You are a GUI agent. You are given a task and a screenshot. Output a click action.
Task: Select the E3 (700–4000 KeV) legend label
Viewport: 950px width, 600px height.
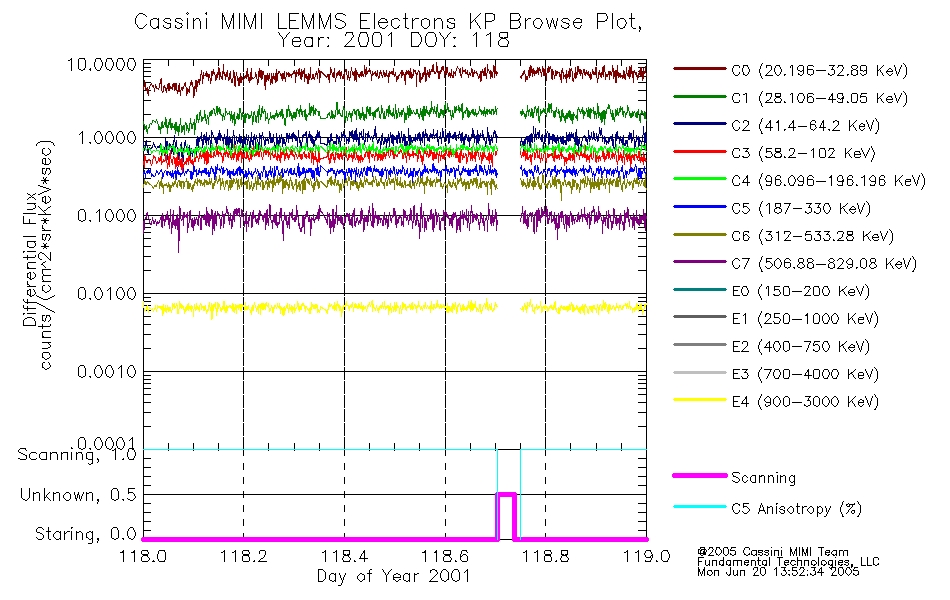[805, 374]
